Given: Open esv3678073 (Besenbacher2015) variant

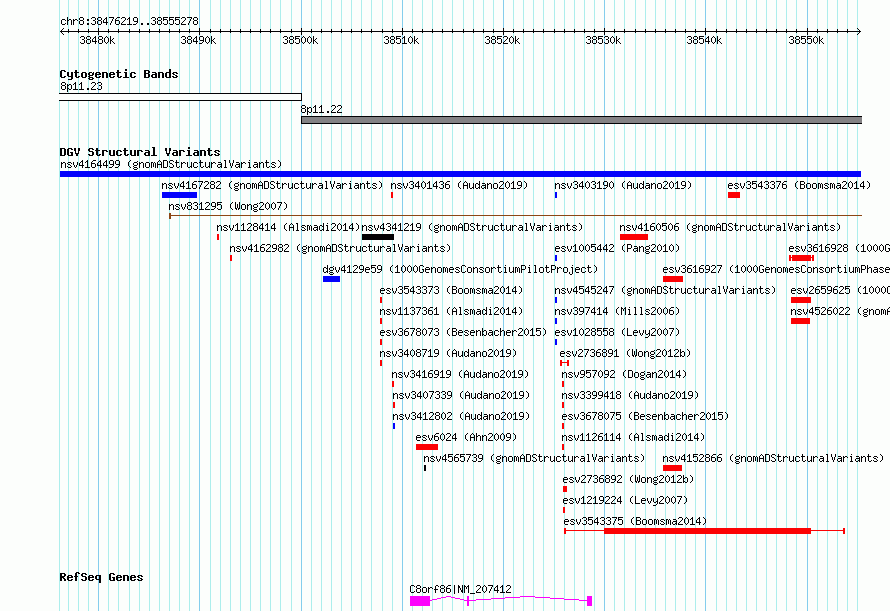Looking at the screenshot, I should pyautogui.click(x=463, y=332).
